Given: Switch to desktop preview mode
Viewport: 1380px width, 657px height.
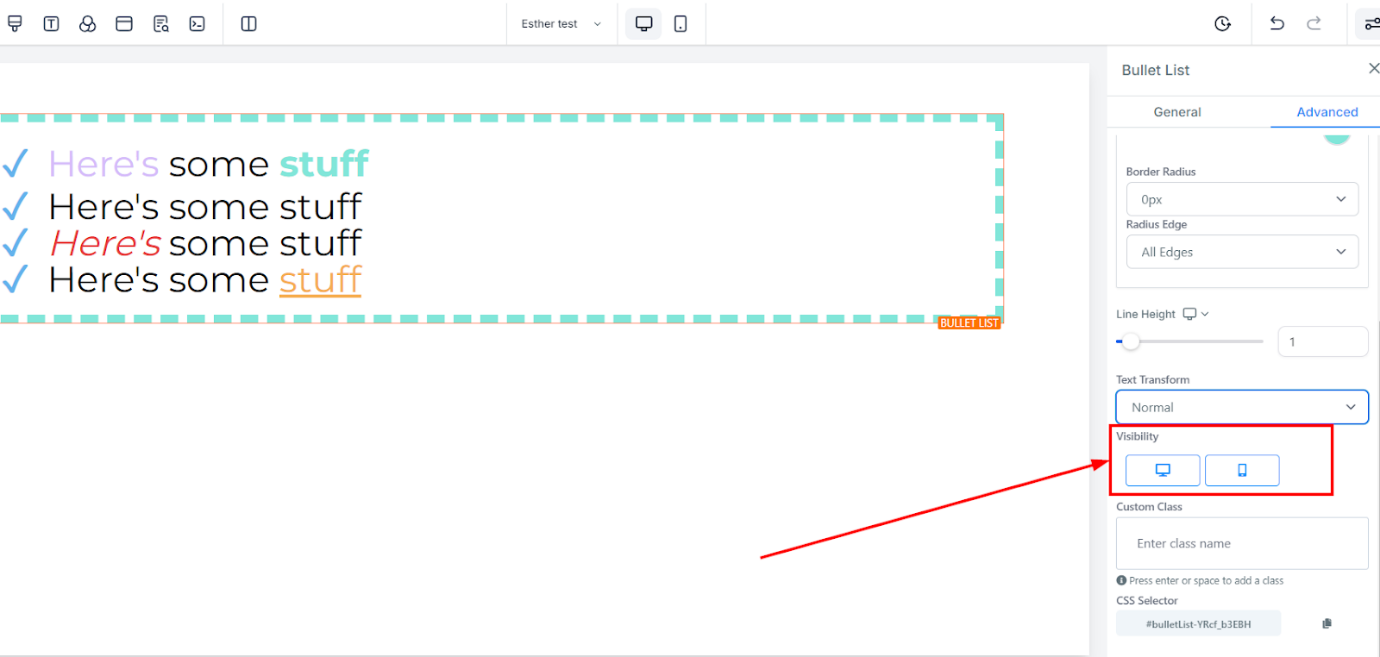Looking at the screenshot, I should coord(644,24).
